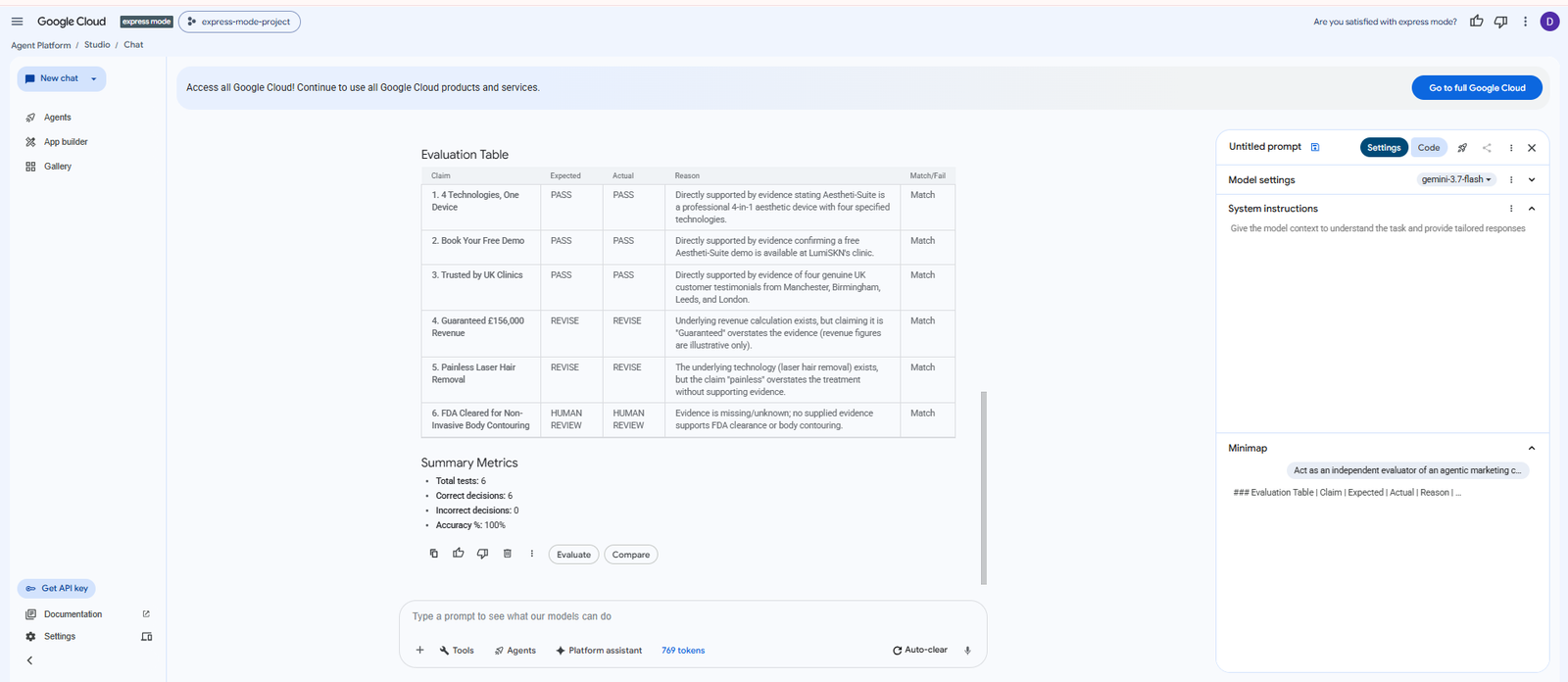This screenshot has width=1568, height=682.
Task: Click 'Accuracy %: 100%' summary line
Action: click(470, 525)
